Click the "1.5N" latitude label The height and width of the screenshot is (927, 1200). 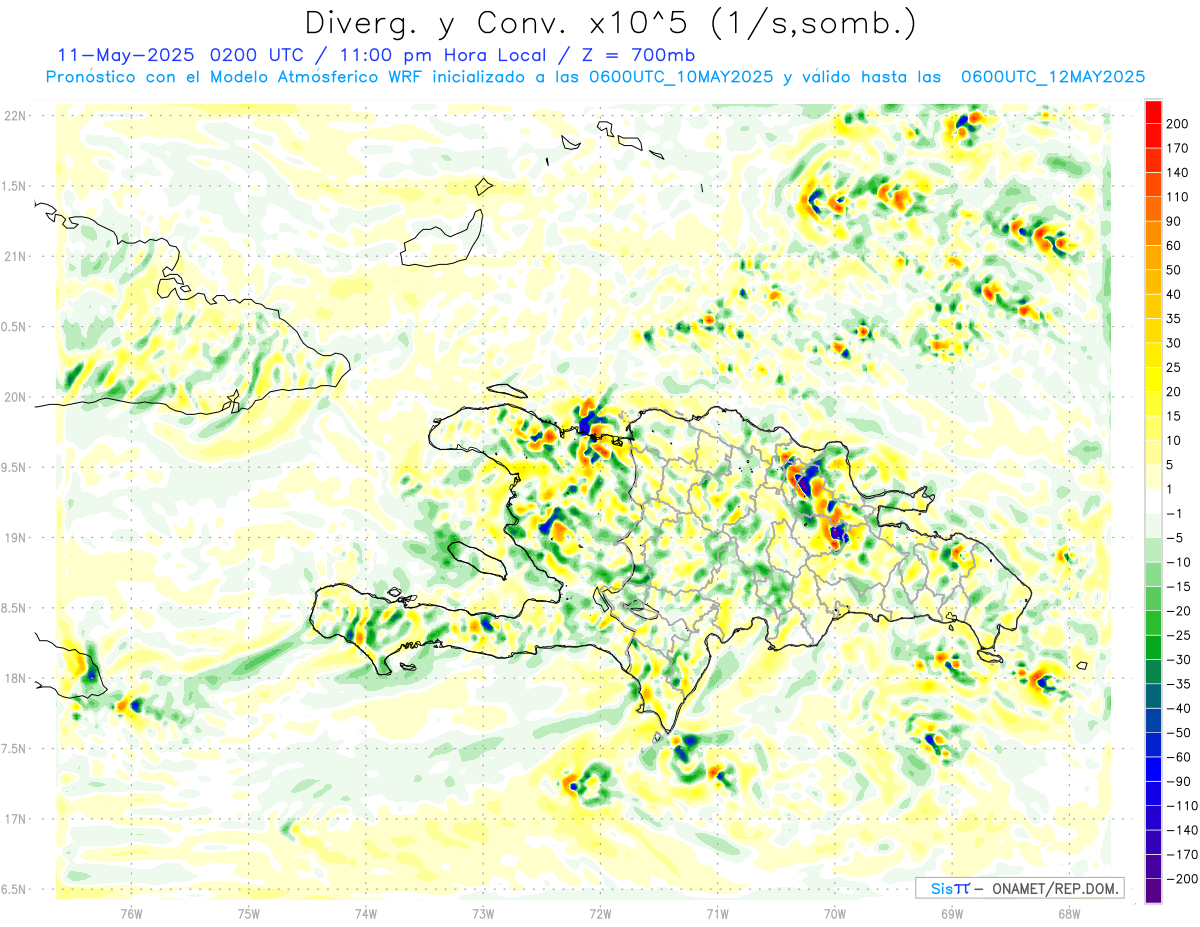coord(15,186)
